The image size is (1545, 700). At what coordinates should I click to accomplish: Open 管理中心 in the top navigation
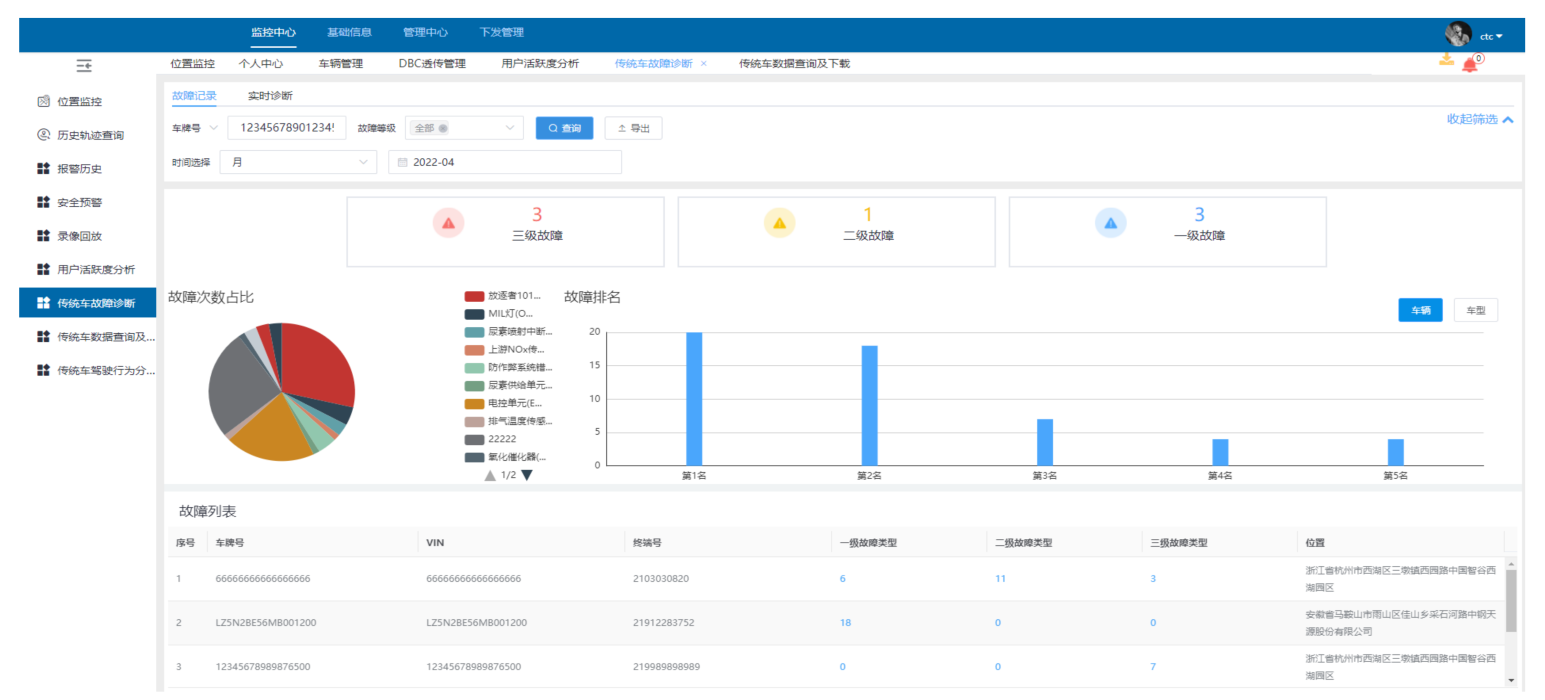425,33
